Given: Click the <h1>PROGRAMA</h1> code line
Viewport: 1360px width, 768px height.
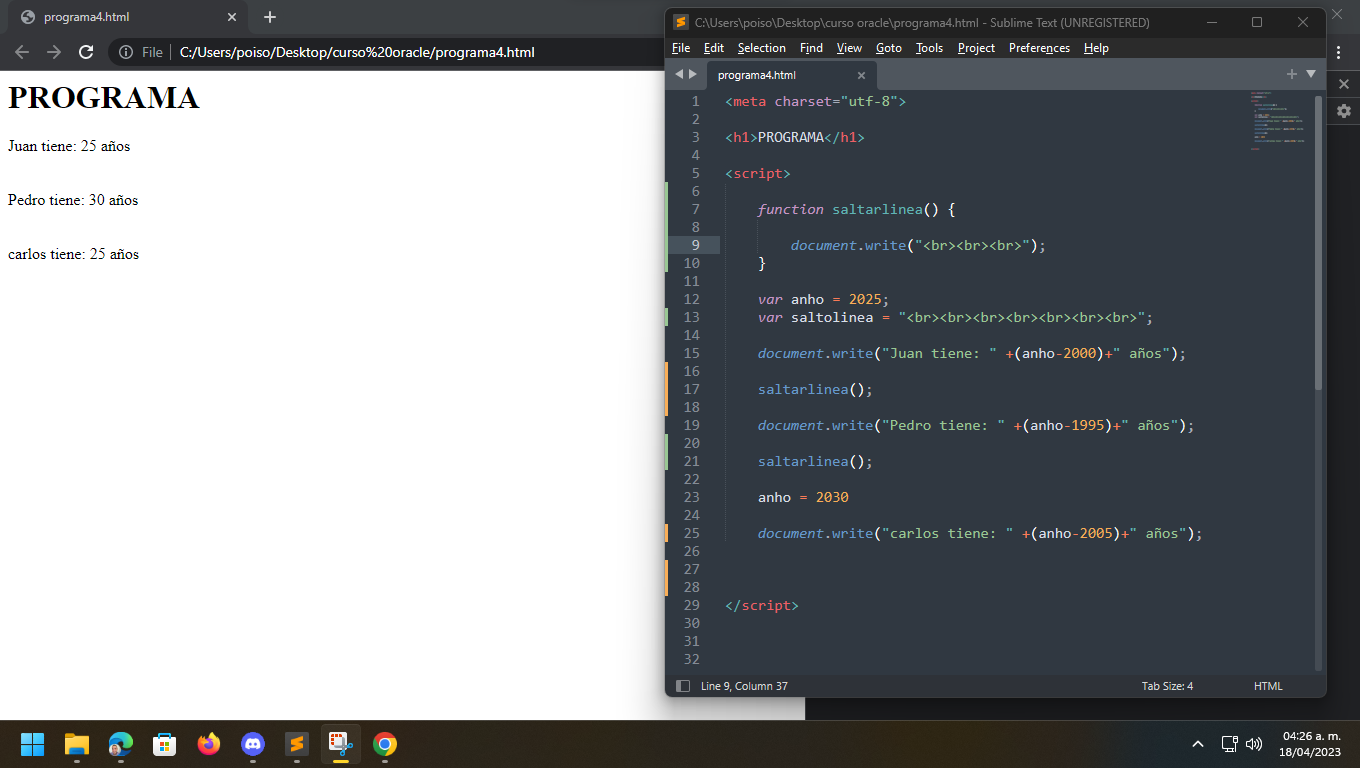Looking at the screenshot, I should [x=795, y=137].
